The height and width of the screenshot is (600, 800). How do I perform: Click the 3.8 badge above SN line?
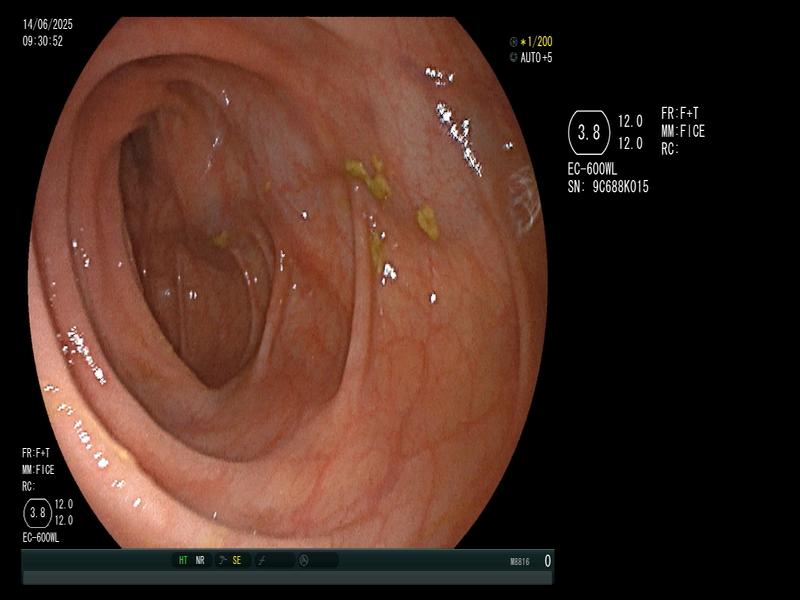pyautogui.click(x=589, y=133)
